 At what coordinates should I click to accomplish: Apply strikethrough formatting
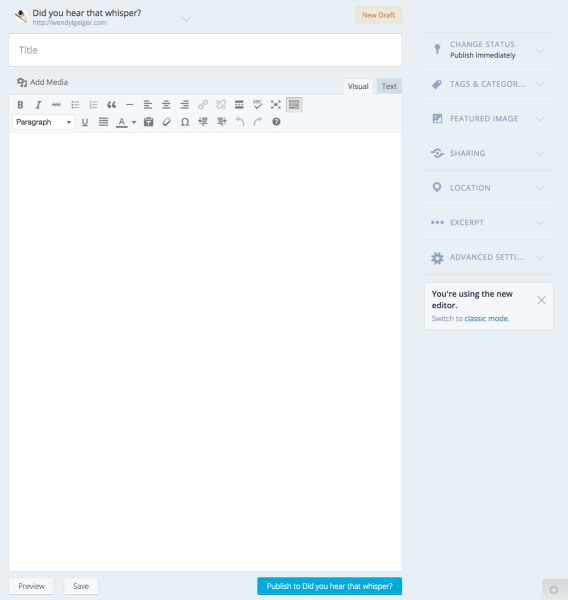(56, 104)
